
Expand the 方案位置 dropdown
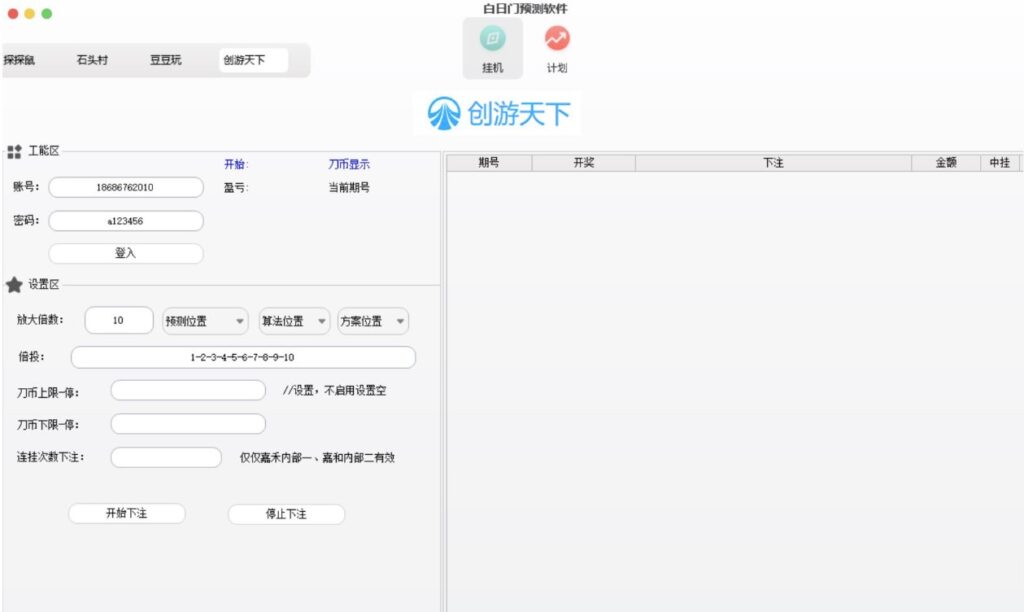(371, 321)
